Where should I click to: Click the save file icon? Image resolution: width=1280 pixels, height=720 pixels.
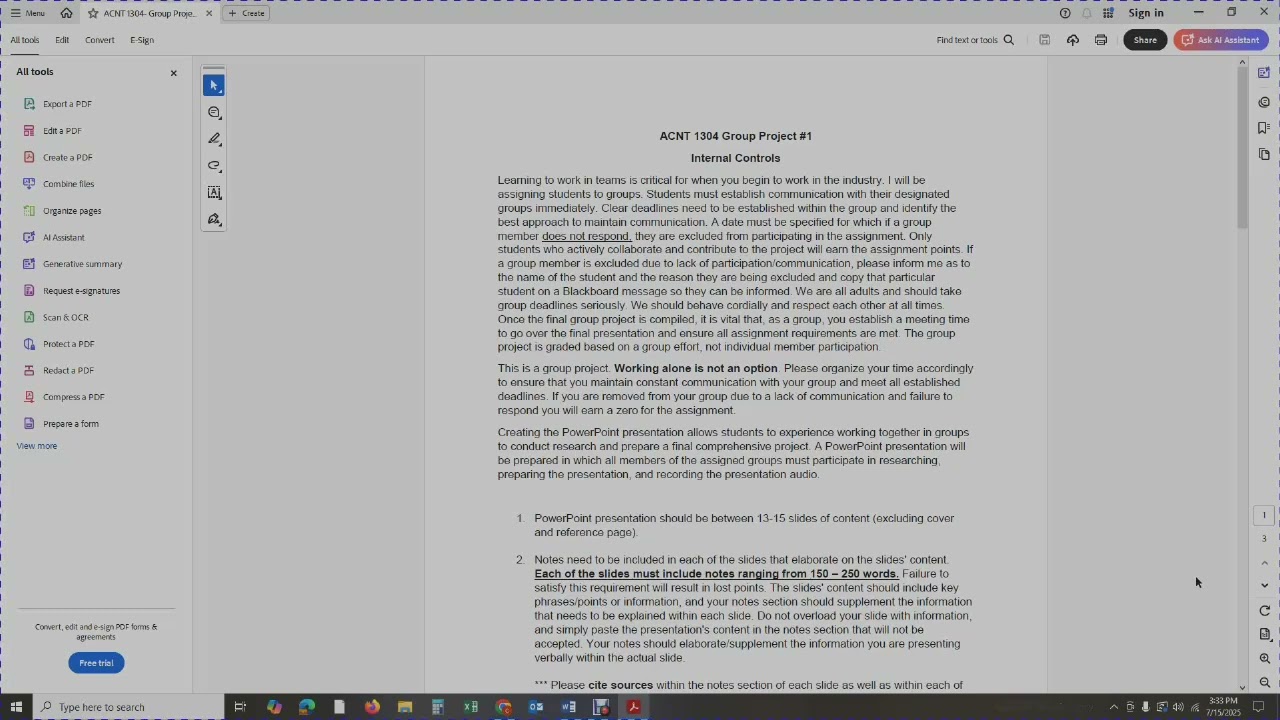click(1045, 40)
